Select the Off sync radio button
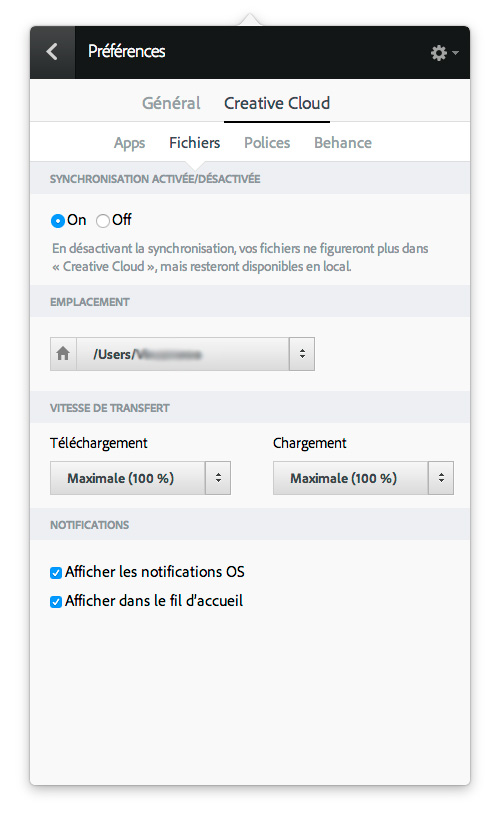The width and height of the screenshot is (500, 819). click(x=103, y=221)
